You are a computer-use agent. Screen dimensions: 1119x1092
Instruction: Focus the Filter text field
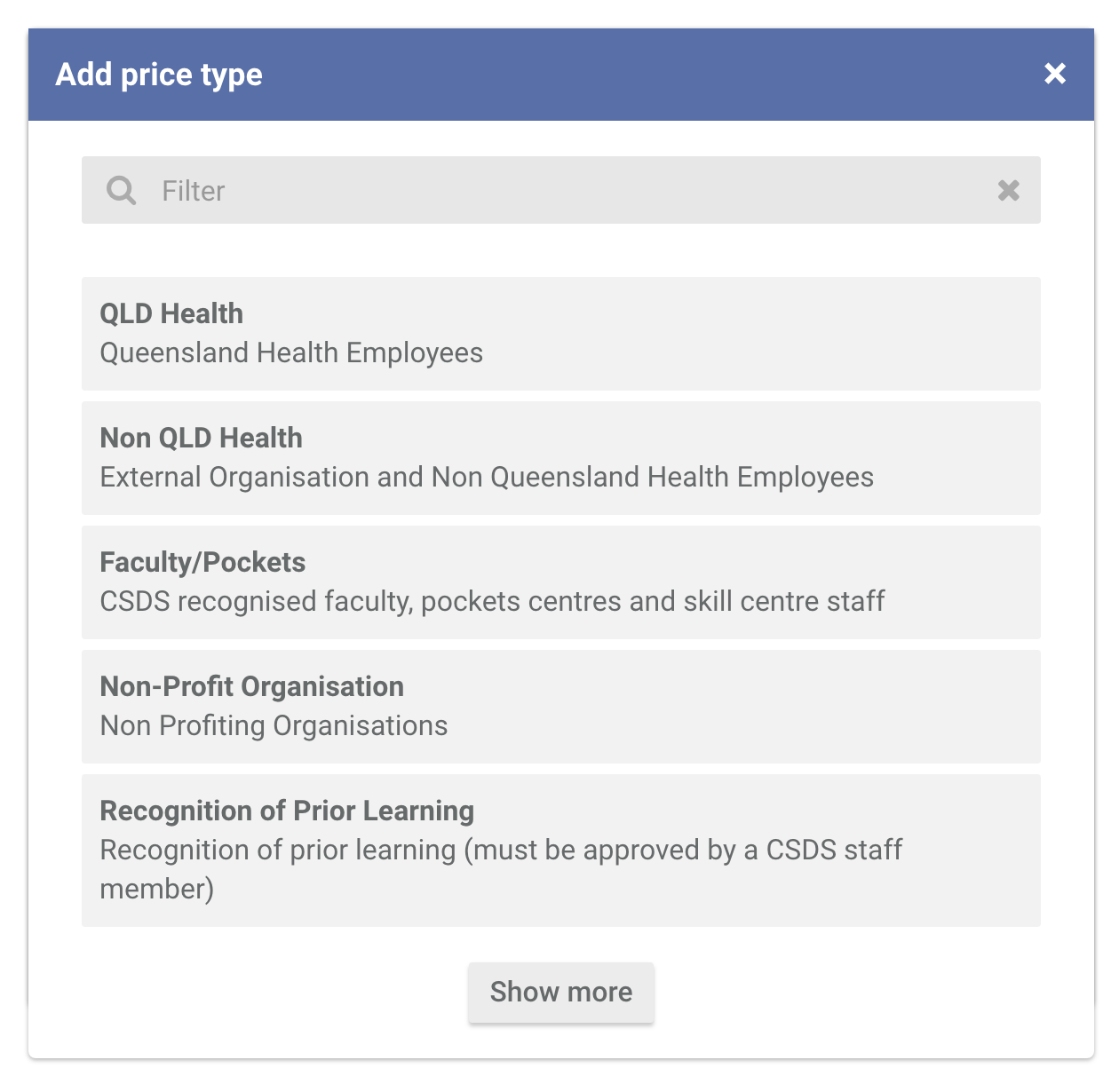(561, 190)
